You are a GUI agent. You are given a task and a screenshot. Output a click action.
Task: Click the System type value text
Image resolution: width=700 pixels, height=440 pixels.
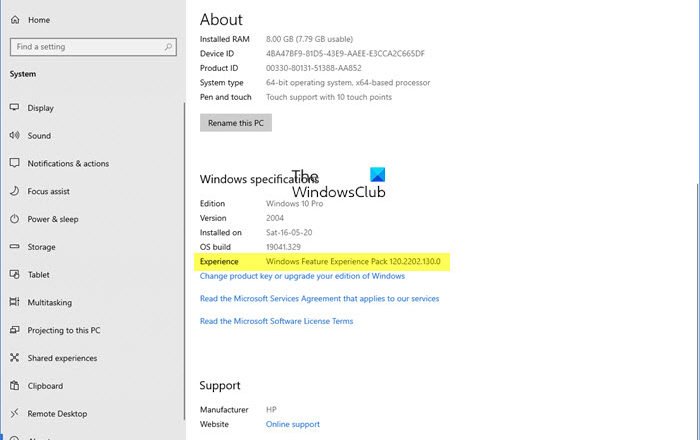coord(348,83)
